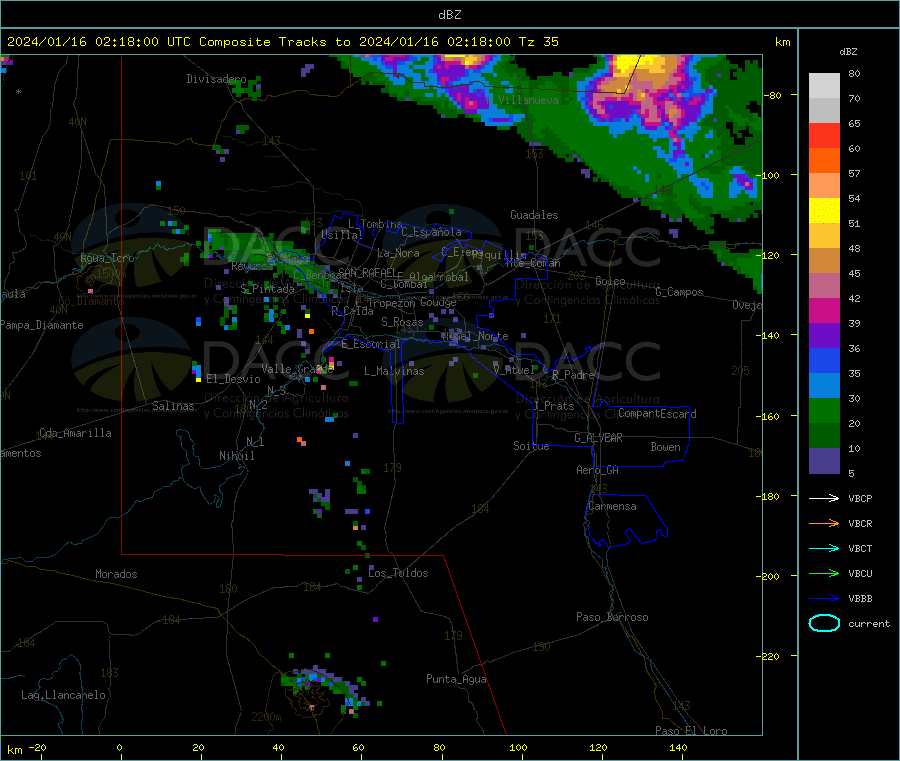Screen dimensions: 900x761
Task: Click the 'S_Rosas' map label
Action: point(402,323)
